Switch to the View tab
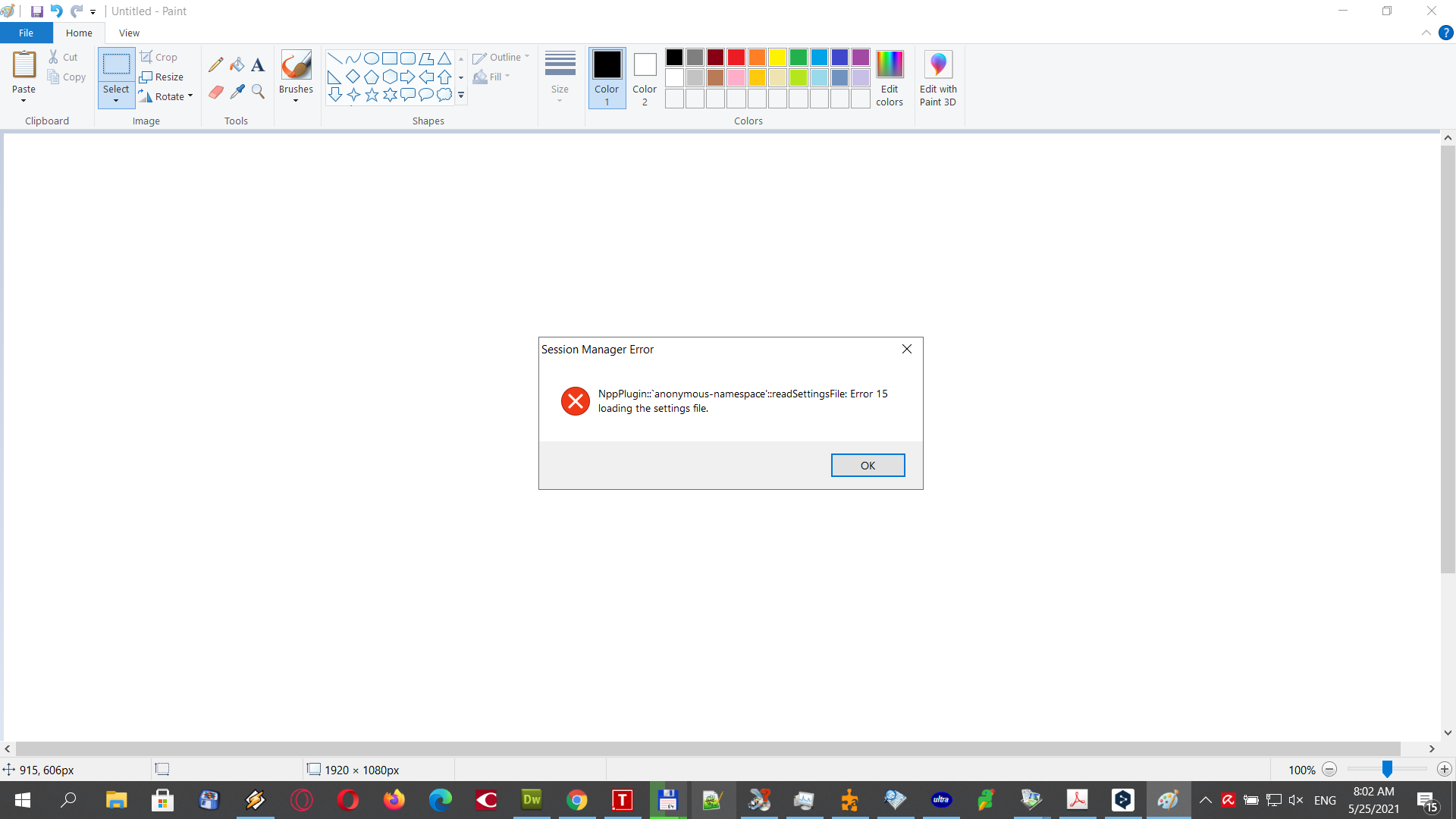Image resolution: width=1456 pixels, height=819 pixels. click(x=129, y=33)
